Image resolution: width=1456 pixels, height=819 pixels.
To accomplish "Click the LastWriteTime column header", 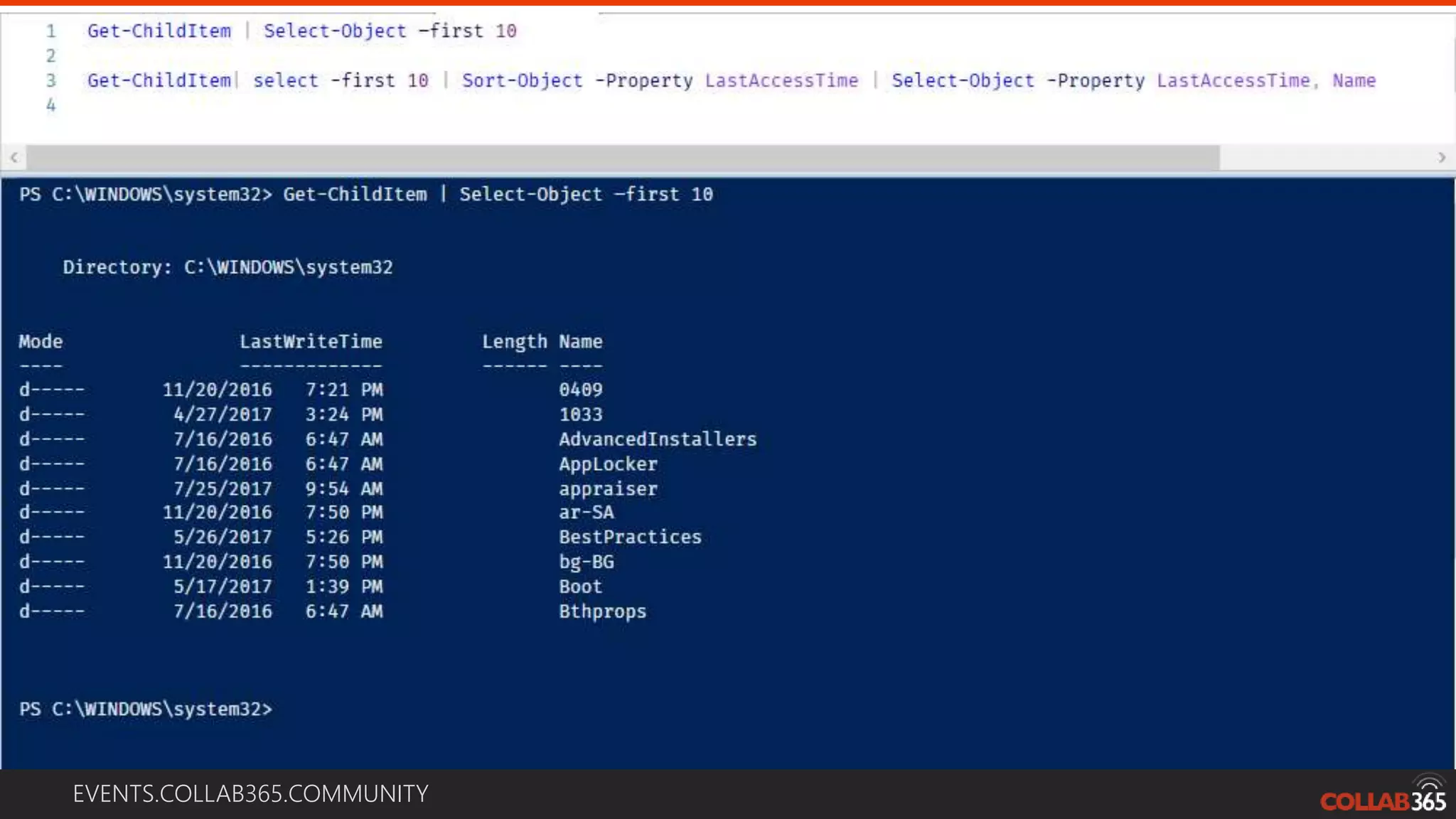I will coord(311,342).
